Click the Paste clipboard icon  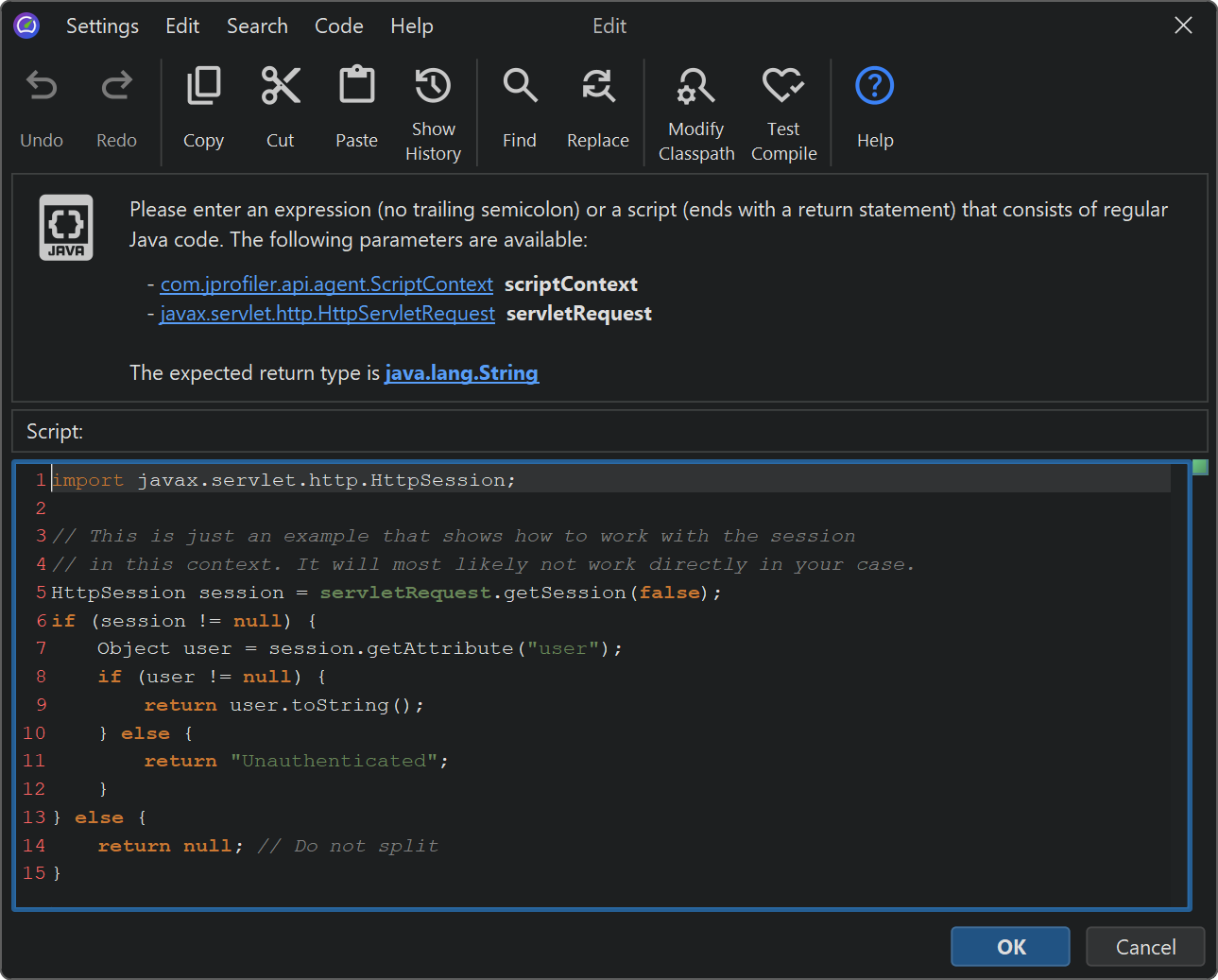click(356, 87)
